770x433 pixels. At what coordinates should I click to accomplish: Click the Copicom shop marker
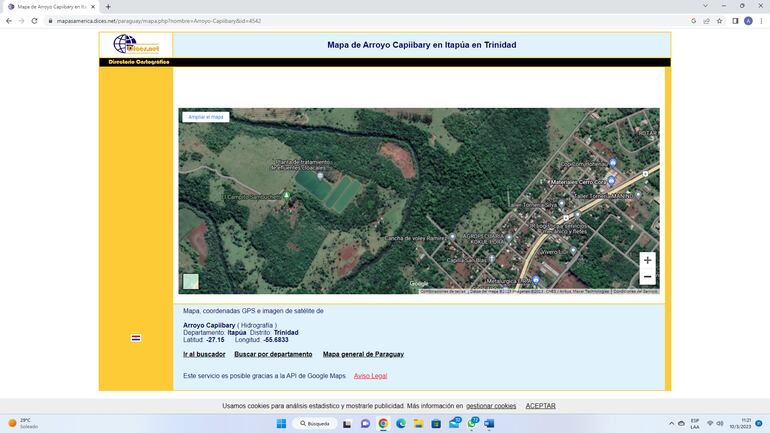tap(613, 163)
